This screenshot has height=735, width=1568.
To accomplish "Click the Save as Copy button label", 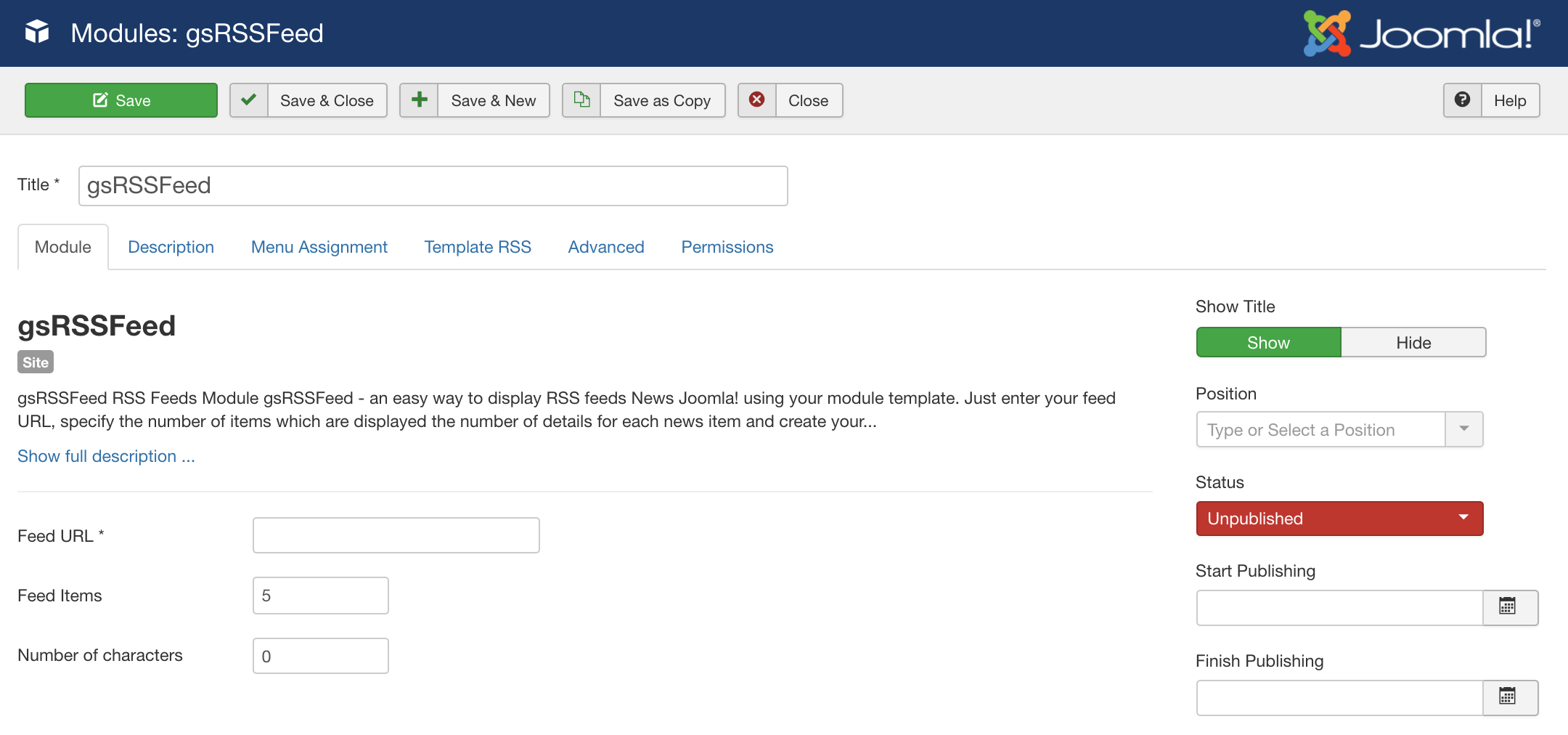I will point(662,100).
